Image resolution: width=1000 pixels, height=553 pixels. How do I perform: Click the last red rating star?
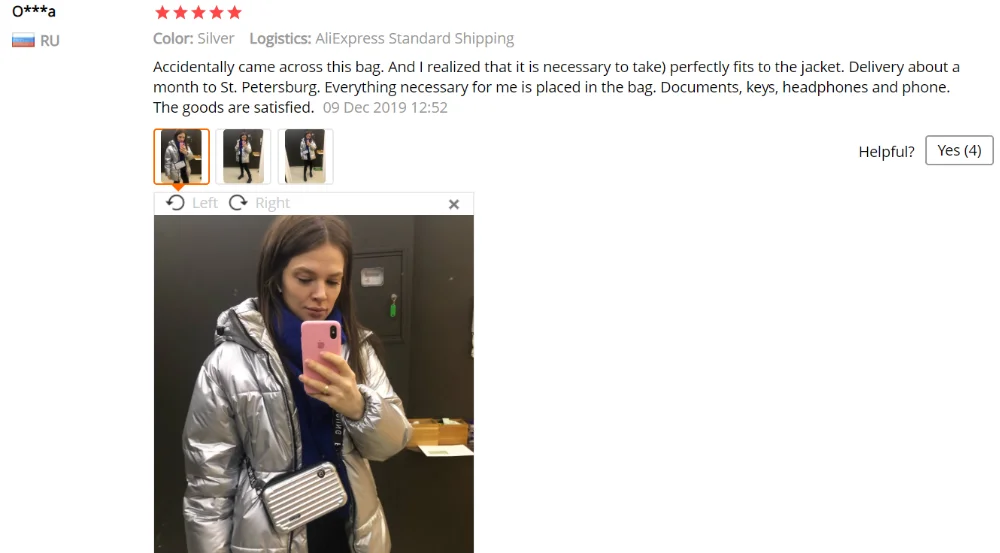[x=235, y=12]
